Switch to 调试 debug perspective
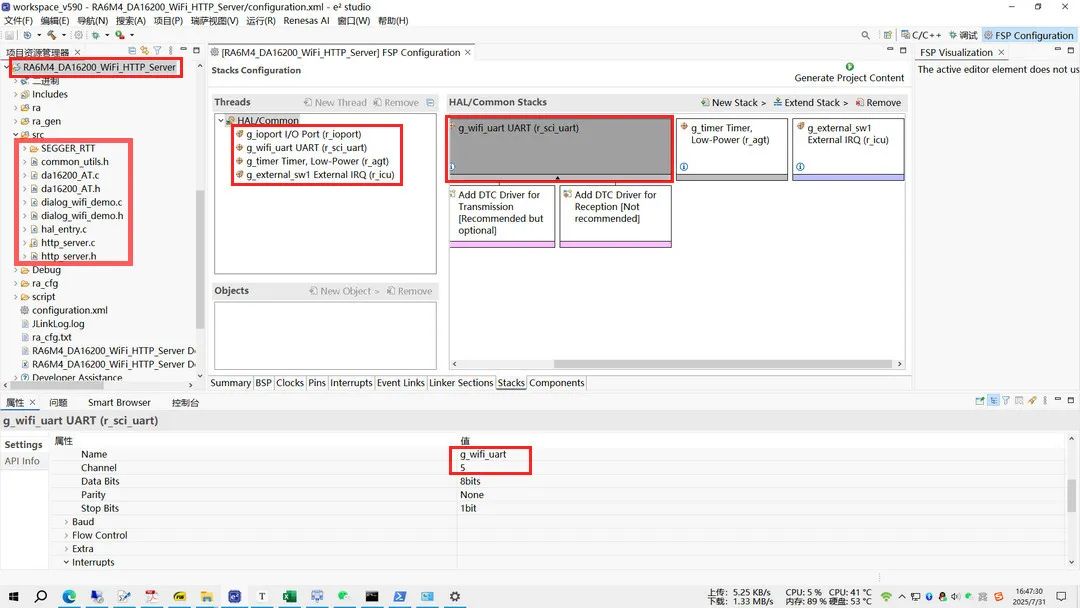Viewport: 1080px width, 608px height. tap(963, 35)
